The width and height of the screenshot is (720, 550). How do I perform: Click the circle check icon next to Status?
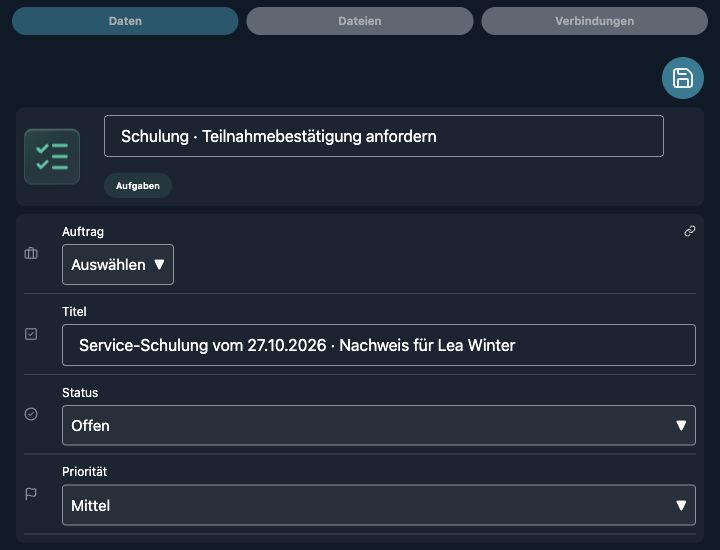coord(31,414)
